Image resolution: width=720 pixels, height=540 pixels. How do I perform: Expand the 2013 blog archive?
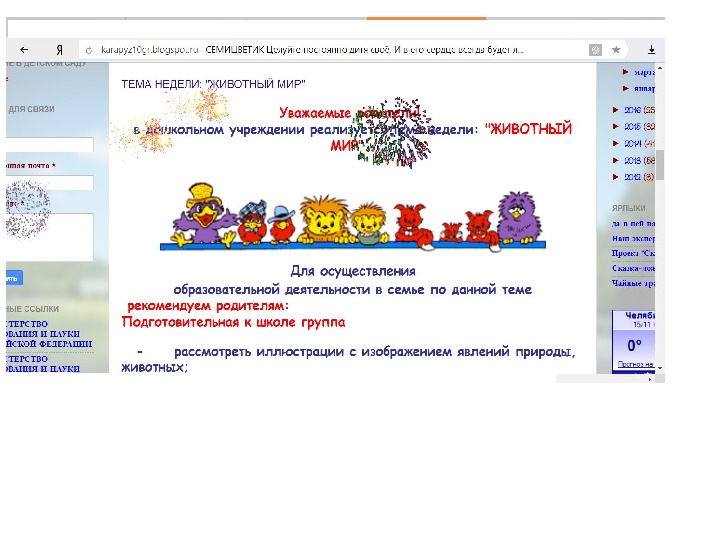pyautogui.click(x=616, y=160)
